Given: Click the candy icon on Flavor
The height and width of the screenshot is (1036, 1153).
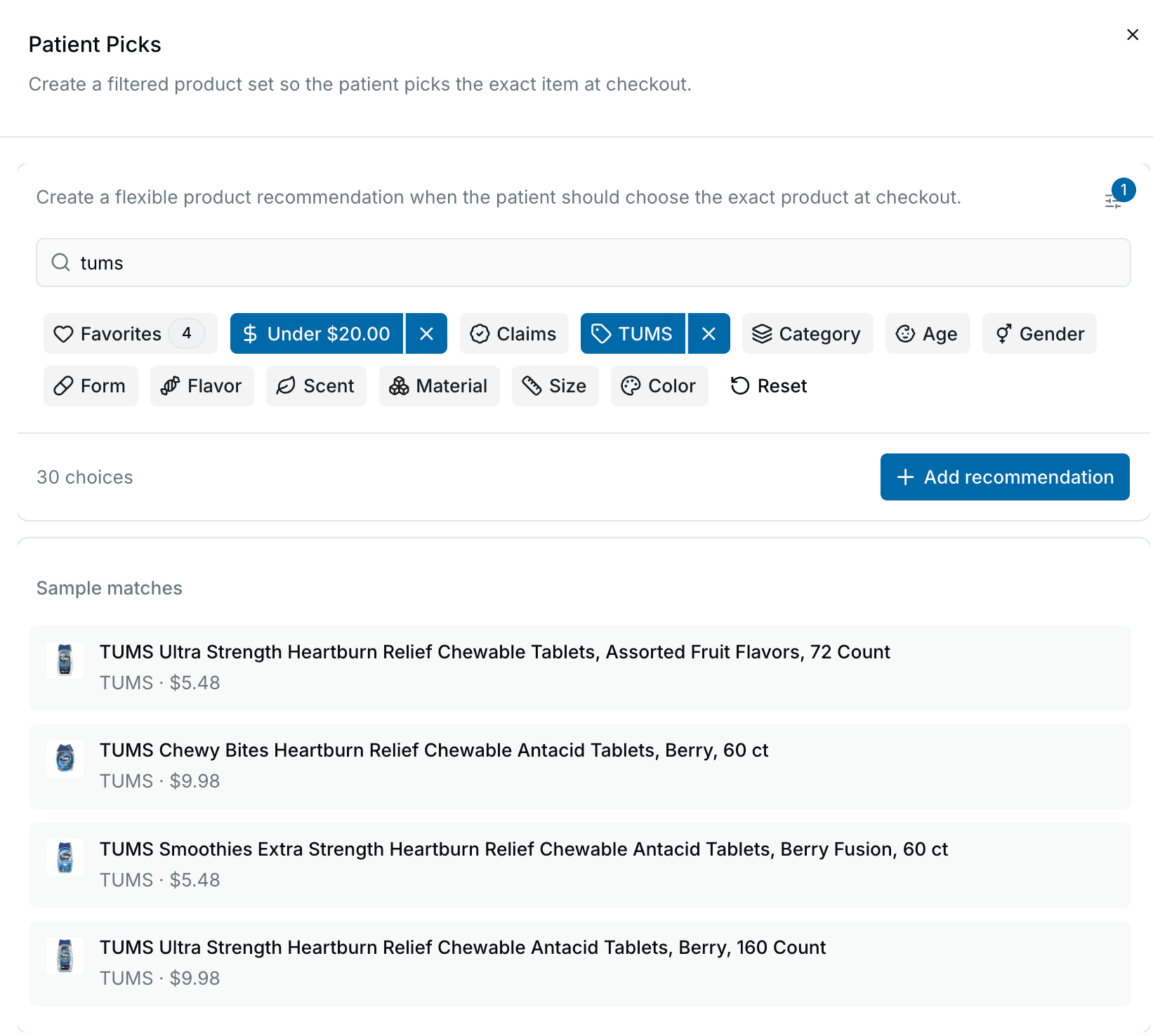Looking at the screenshot, I should click(171, 386).
